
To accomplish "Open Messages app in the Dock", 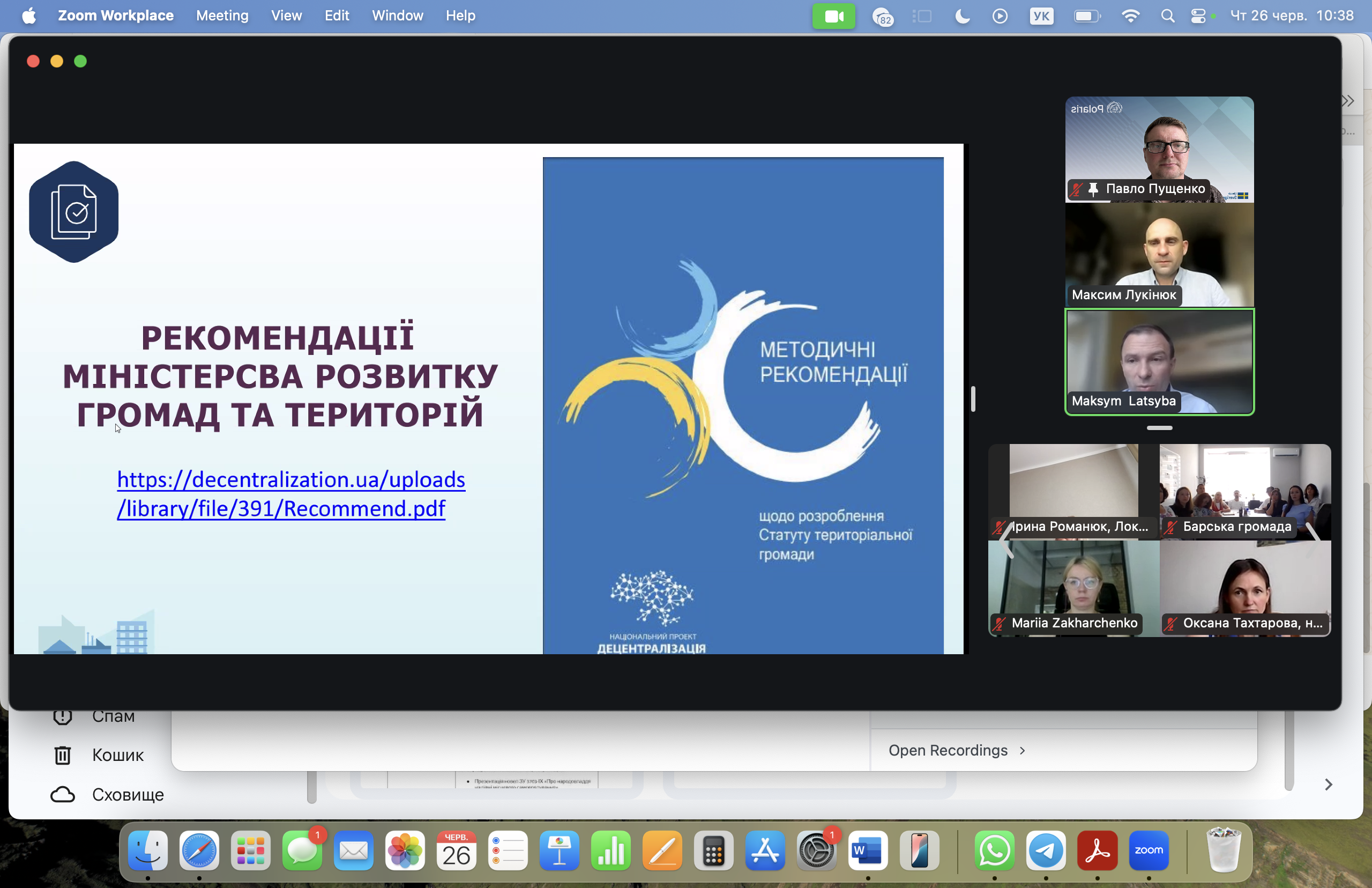I will click(x=302, y=850).
